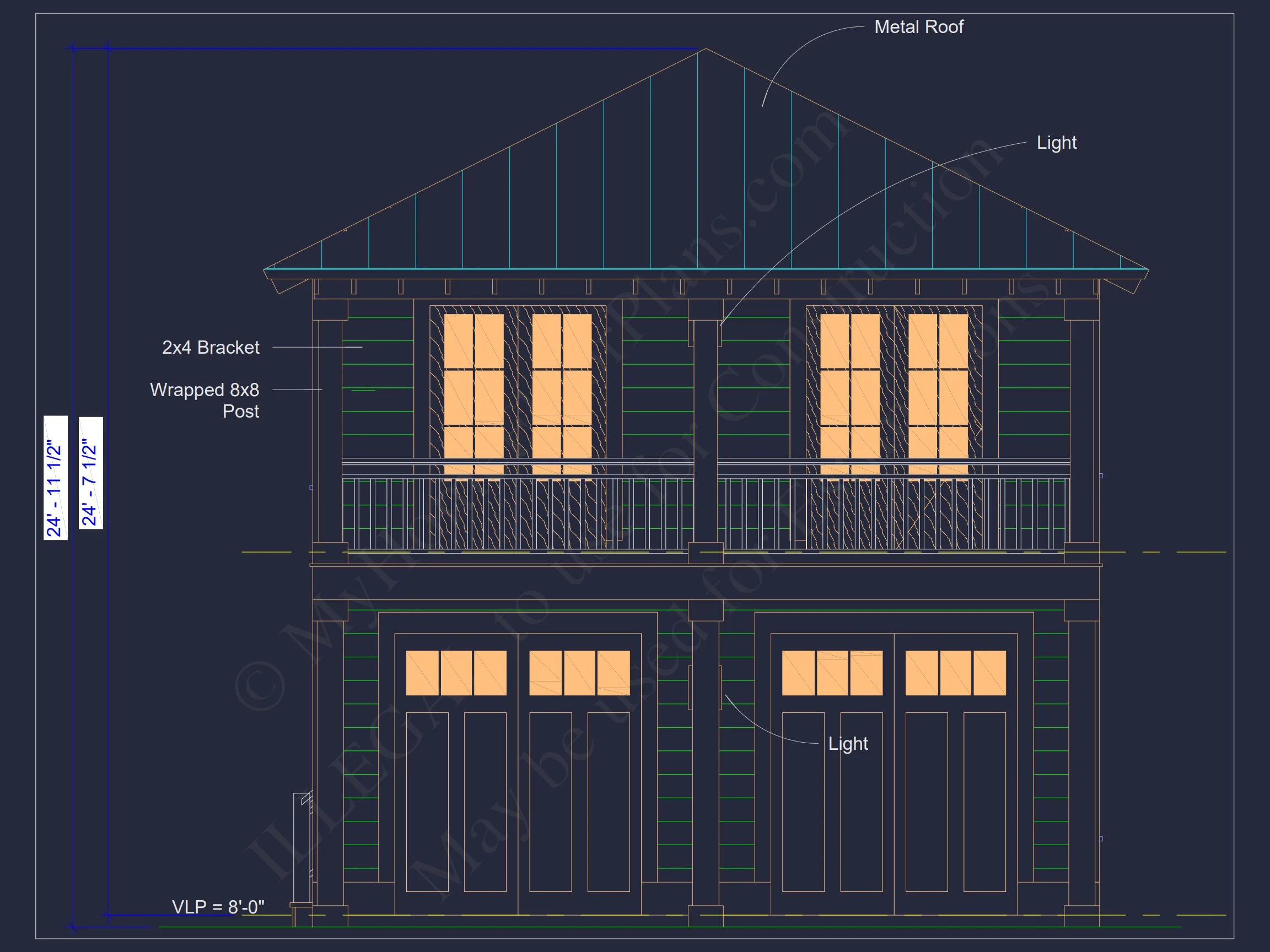Viewport: 1270px width, 952px height.
Task: Select the lower Light label near garage
Action: (x=847, y=744)
